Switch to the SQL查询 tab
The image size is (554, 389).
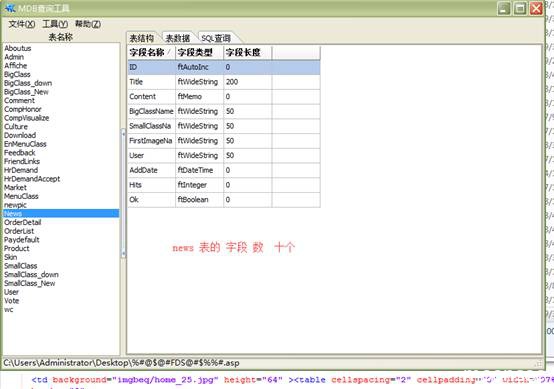coord(216,38)
